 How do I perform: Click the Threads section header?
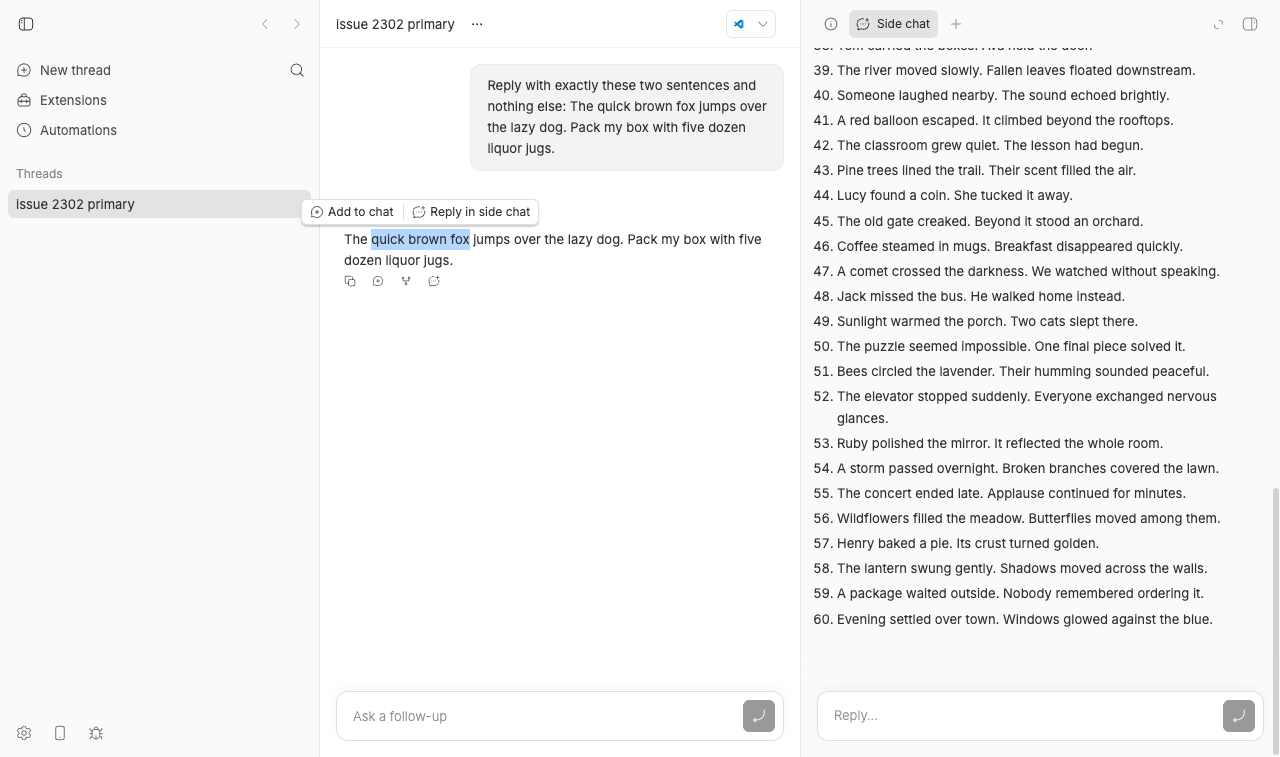tap(39, 174)
